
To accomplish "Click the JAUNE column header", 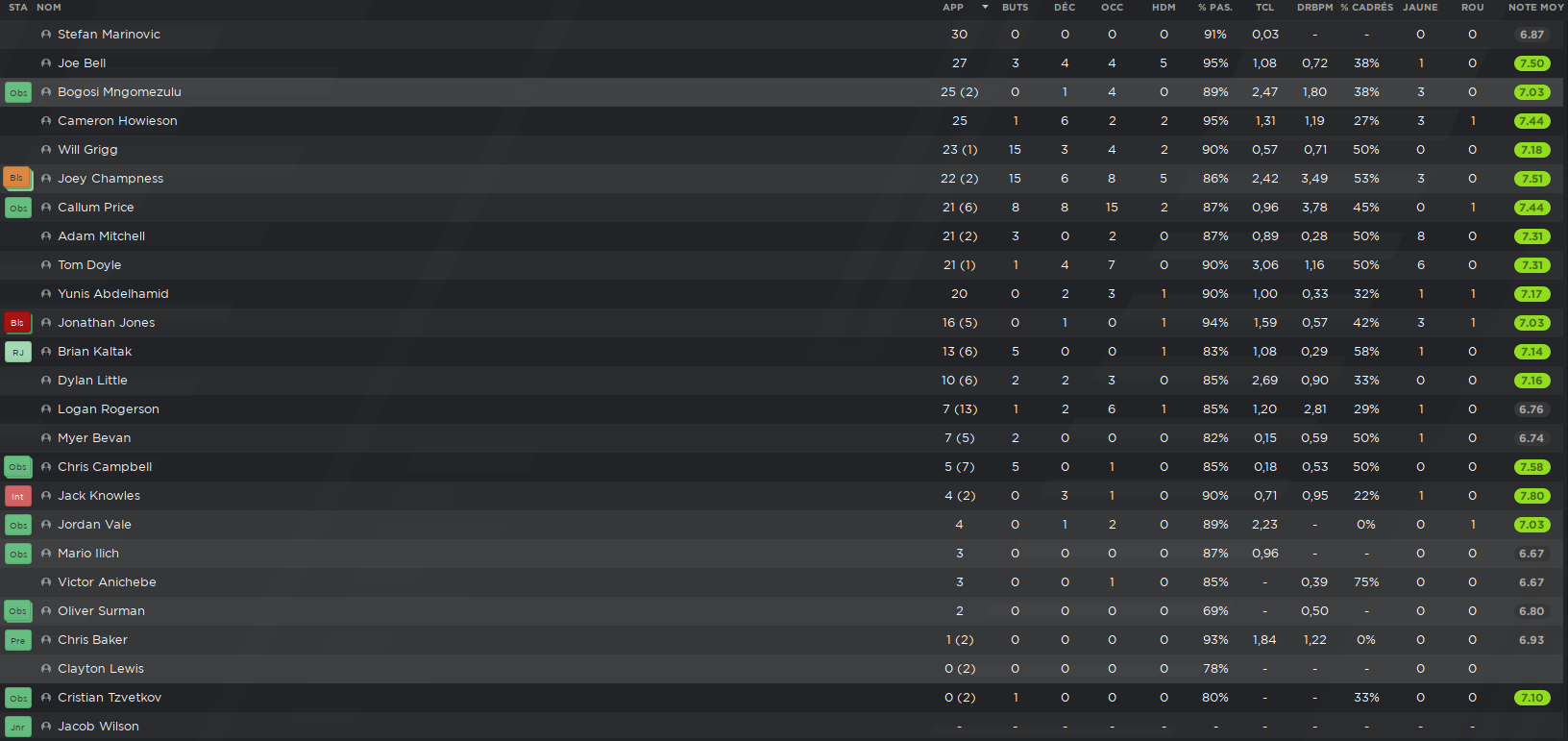I will click(x=1420, y=8).
